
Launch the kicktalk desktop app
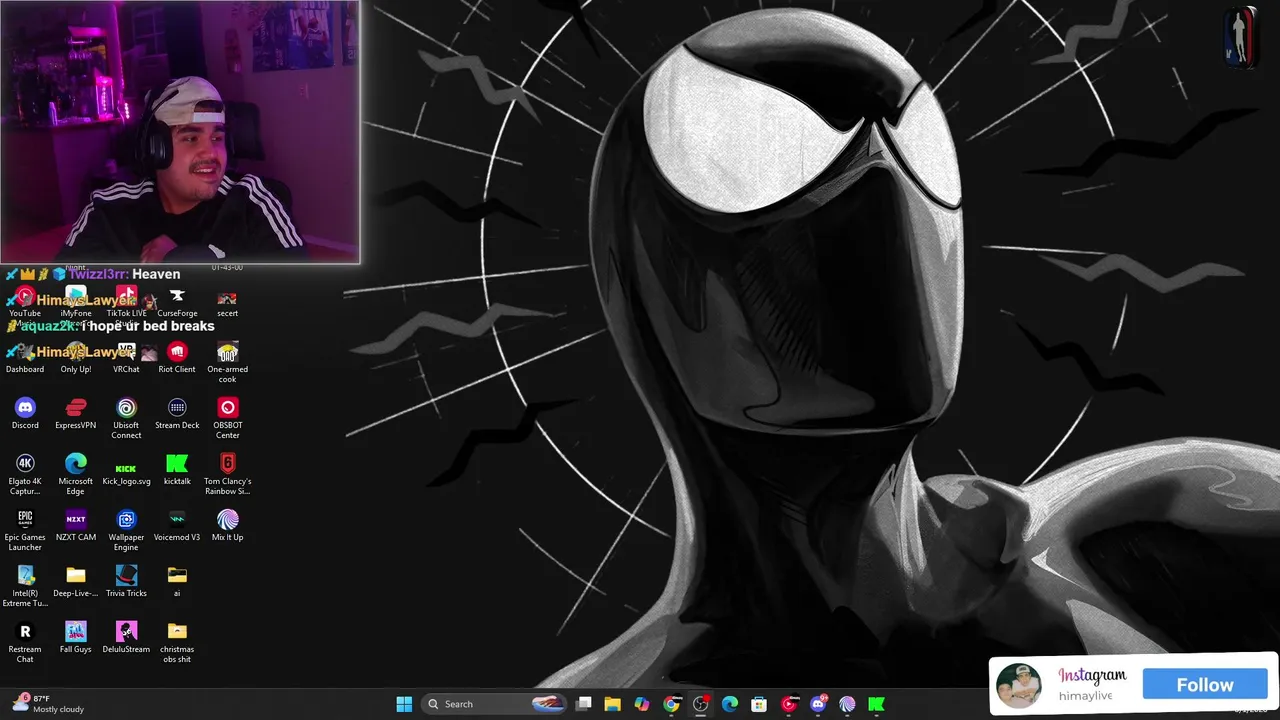pyautogui.click(x=177, y=469)
